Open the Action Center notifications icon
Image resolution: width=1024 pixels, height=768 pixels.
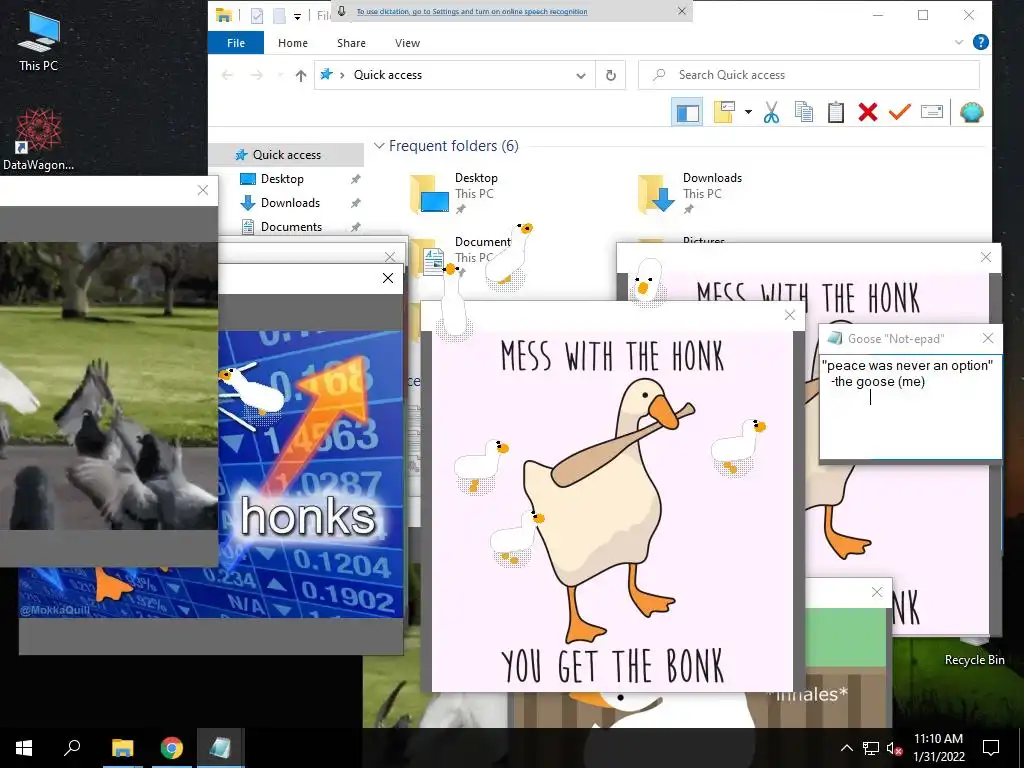(991, 748)
